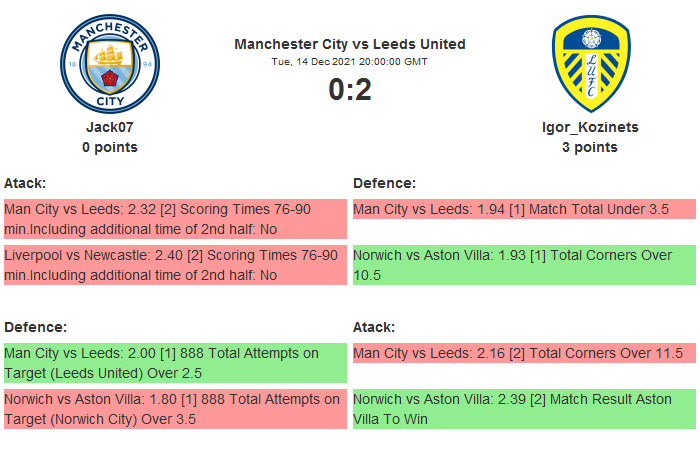
Task: Open Igor_Kozinets player profile
Action: click(x=590, y=127)
